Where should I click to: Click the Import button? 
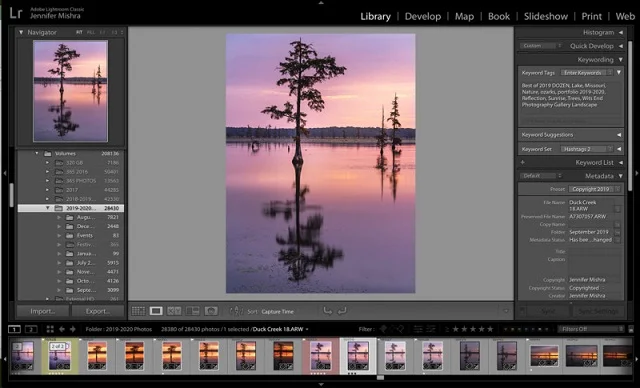(x=43, y=311)
